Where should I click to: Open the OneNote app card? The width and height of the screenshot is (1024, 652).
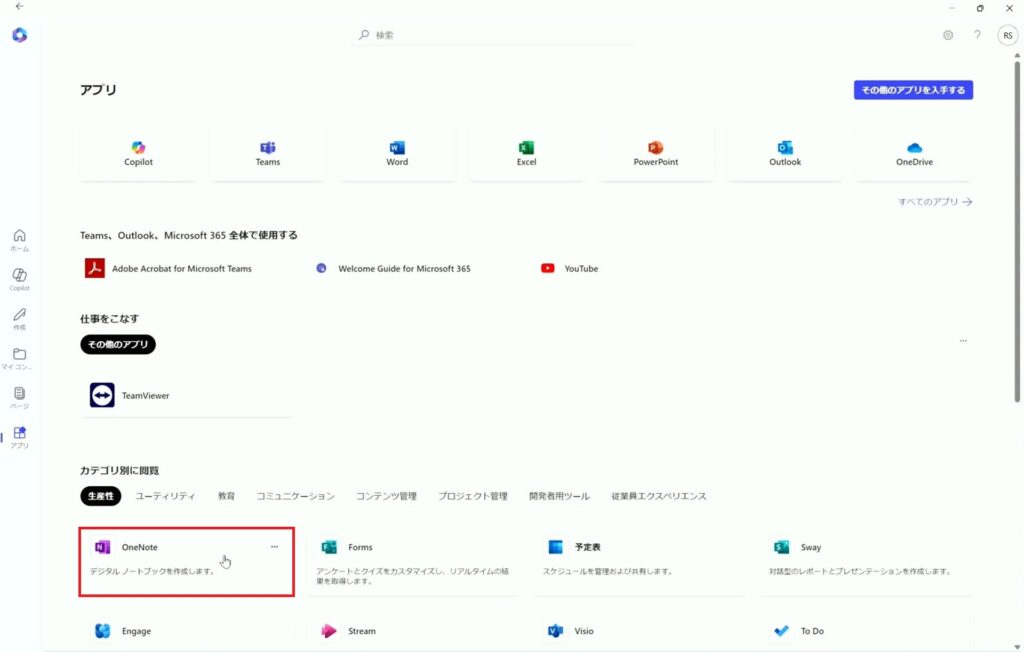186,562
